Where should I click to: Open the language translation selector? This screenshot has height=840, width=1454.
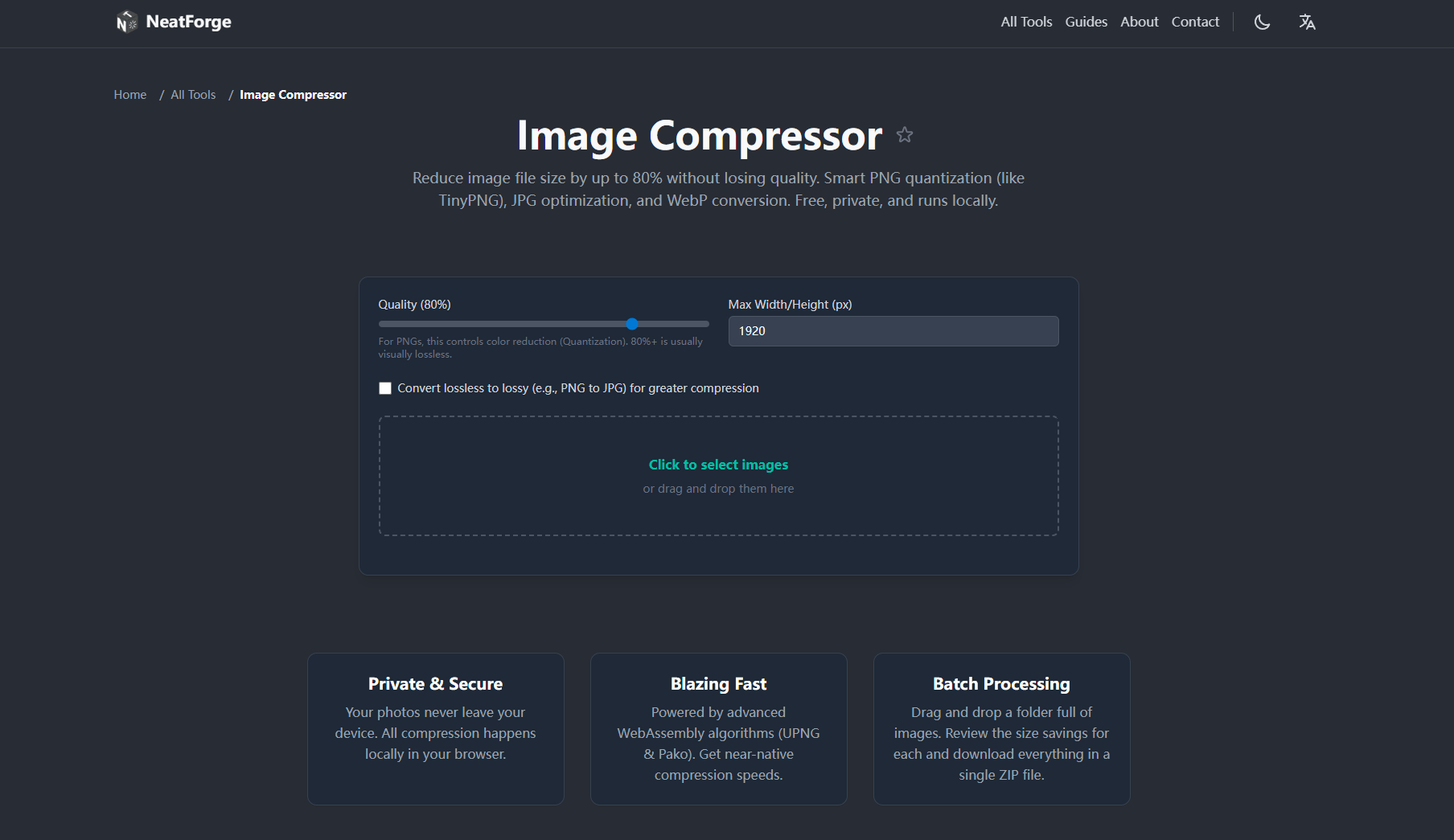[1307, 23]
